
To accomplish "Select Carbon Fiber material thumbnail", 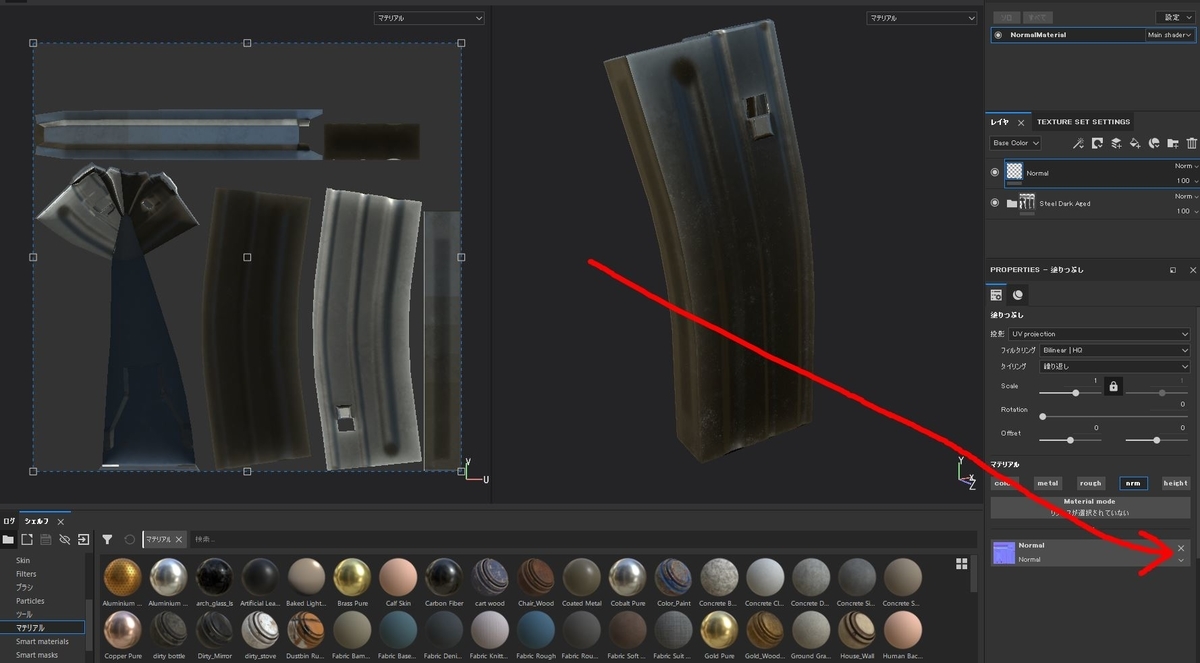I will pos(444,577).
